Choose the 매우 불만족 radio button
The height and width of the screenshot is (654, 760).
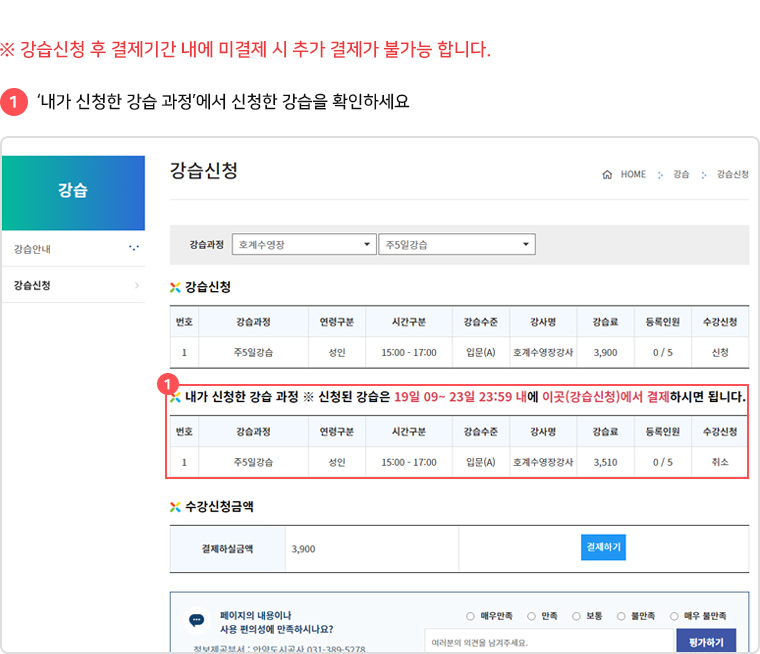pyautogui.click(x=675, y=616)
